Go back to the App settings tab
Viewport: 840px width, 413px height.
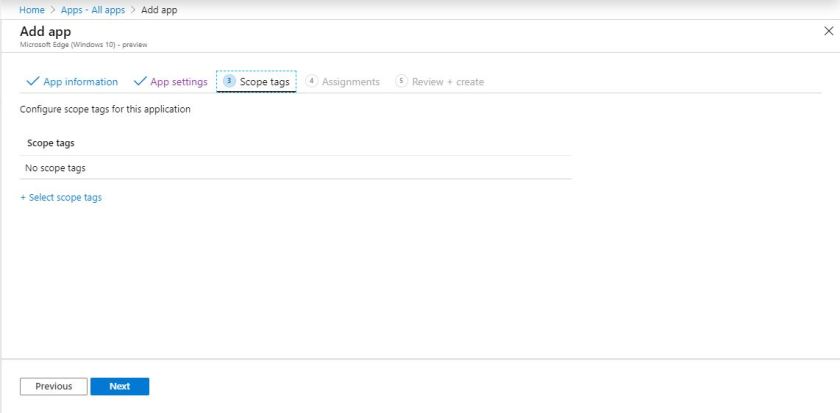[178, 82]
